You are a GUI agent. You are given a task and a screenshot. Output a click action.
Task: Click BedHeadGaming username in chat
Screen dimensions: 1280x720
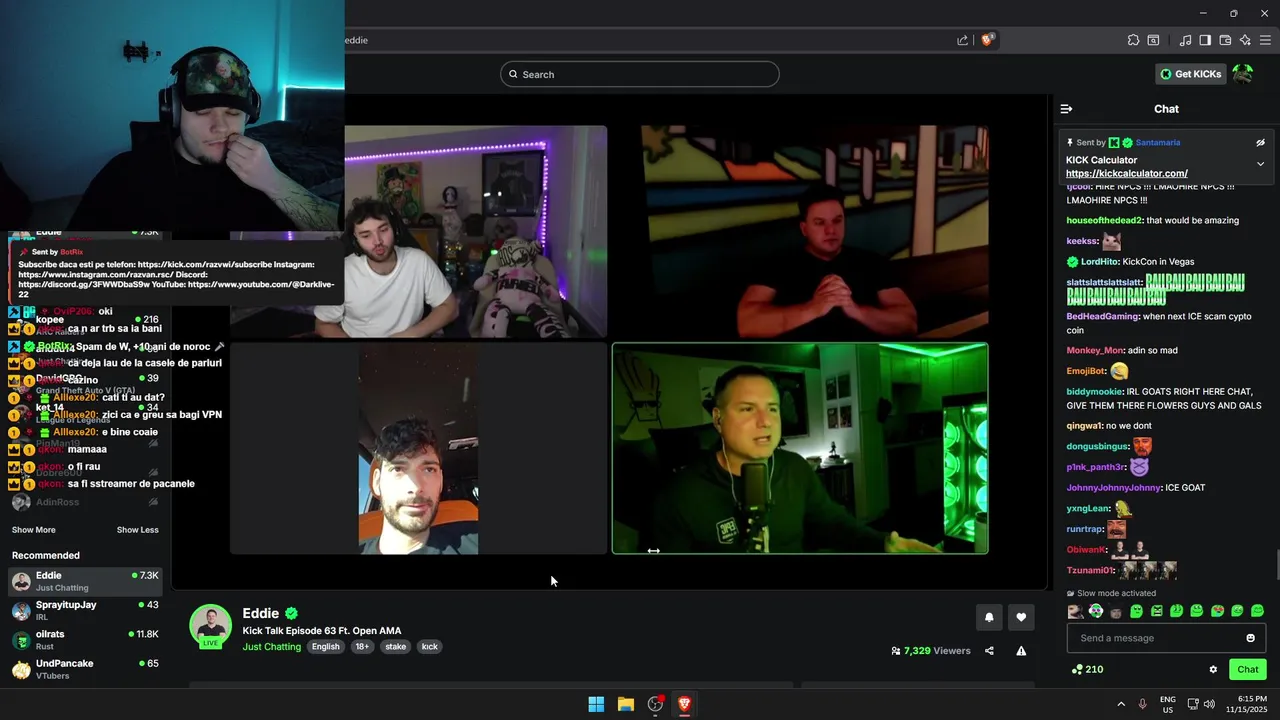tap(1103, 316)
